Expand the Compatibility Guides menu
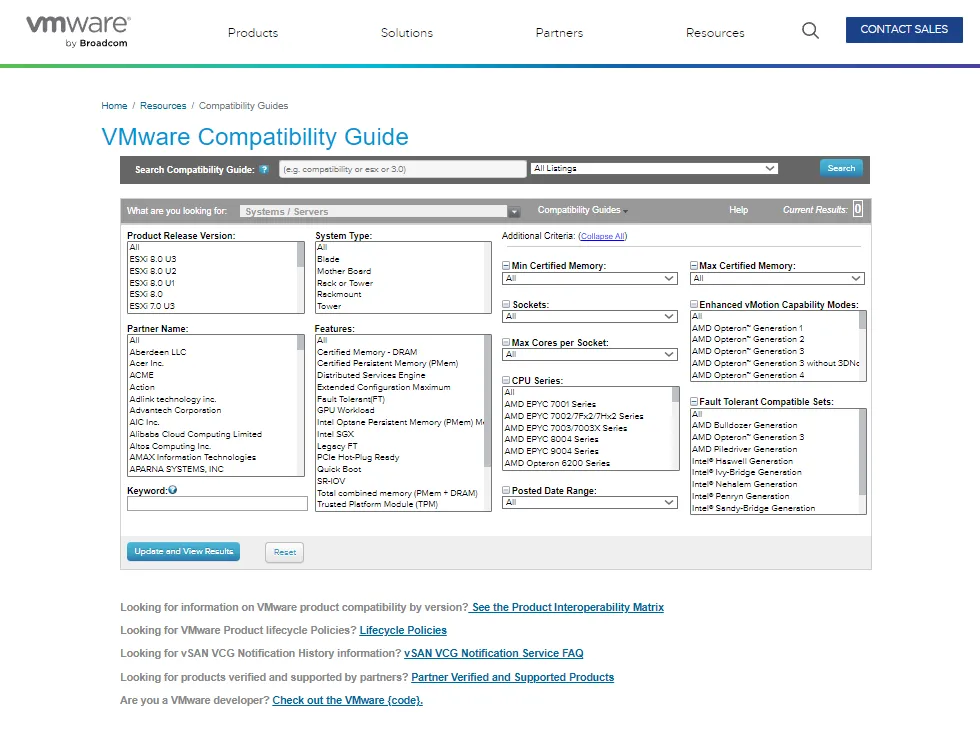 click(x=582, y=210)
